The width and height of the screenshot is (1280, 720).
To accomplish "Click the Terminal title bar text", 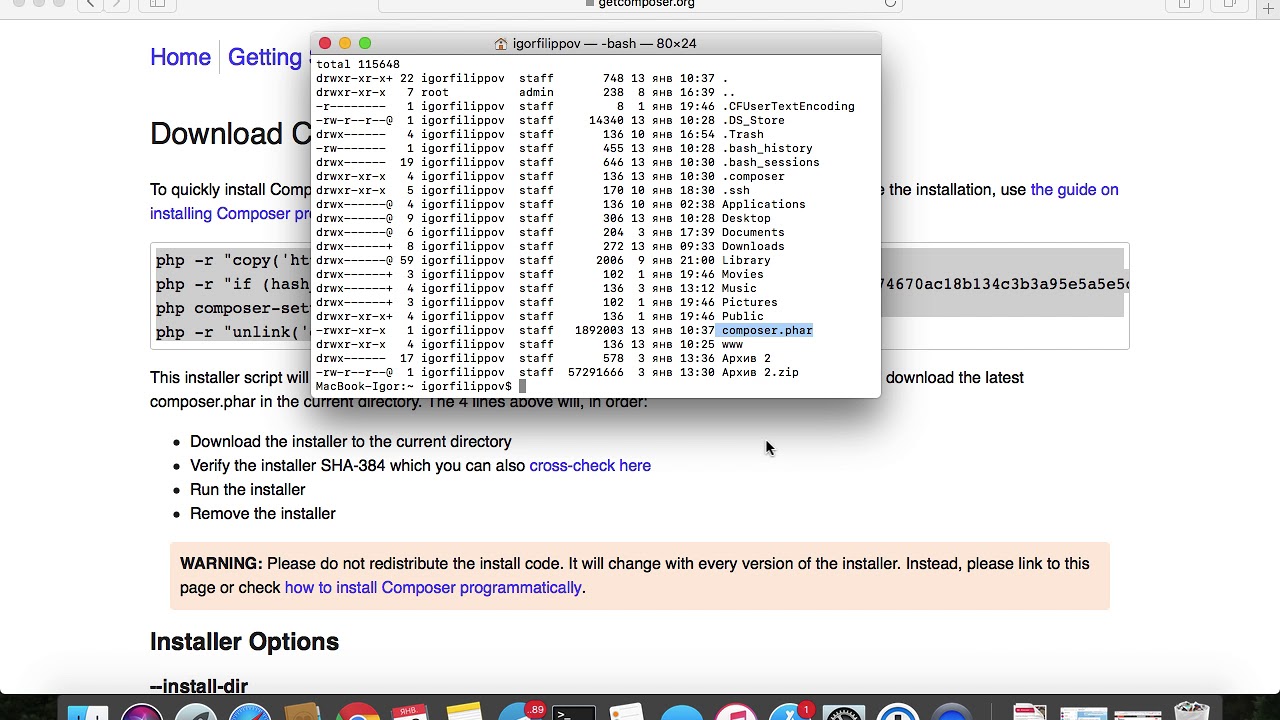I will click(x=604, y=44).
